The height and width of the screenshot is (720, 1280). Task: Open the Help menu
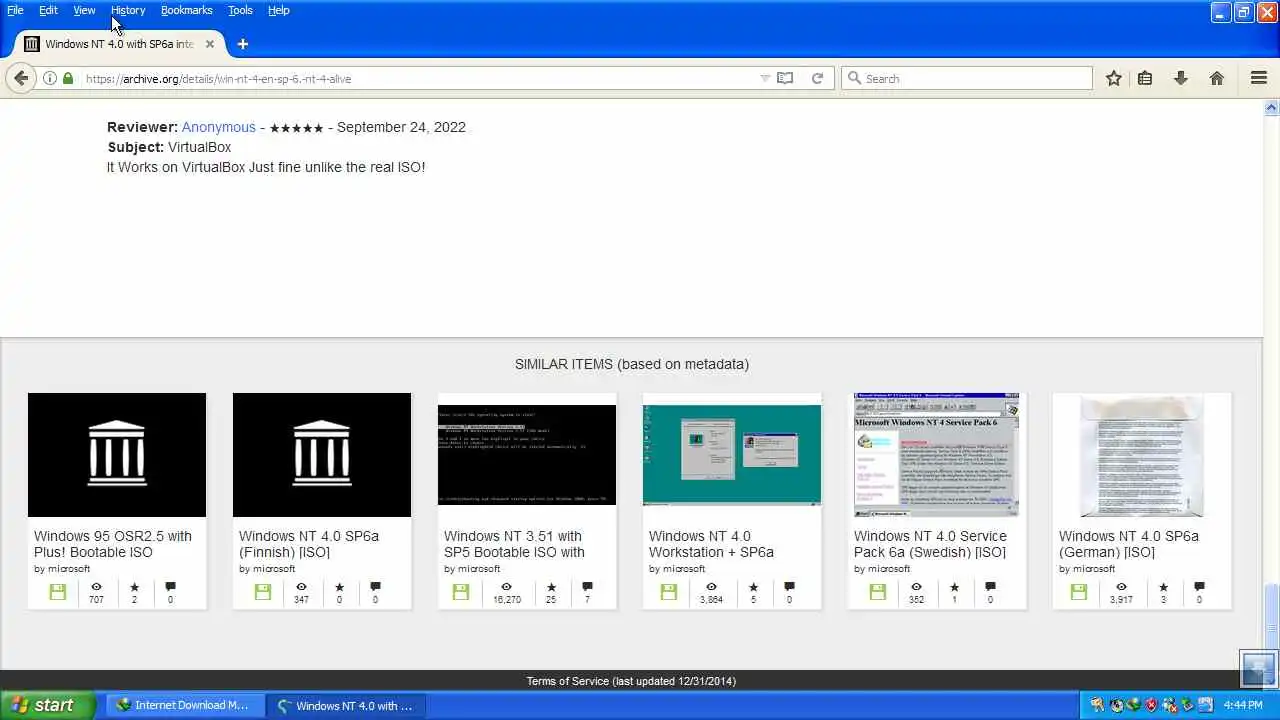[278, 10]
